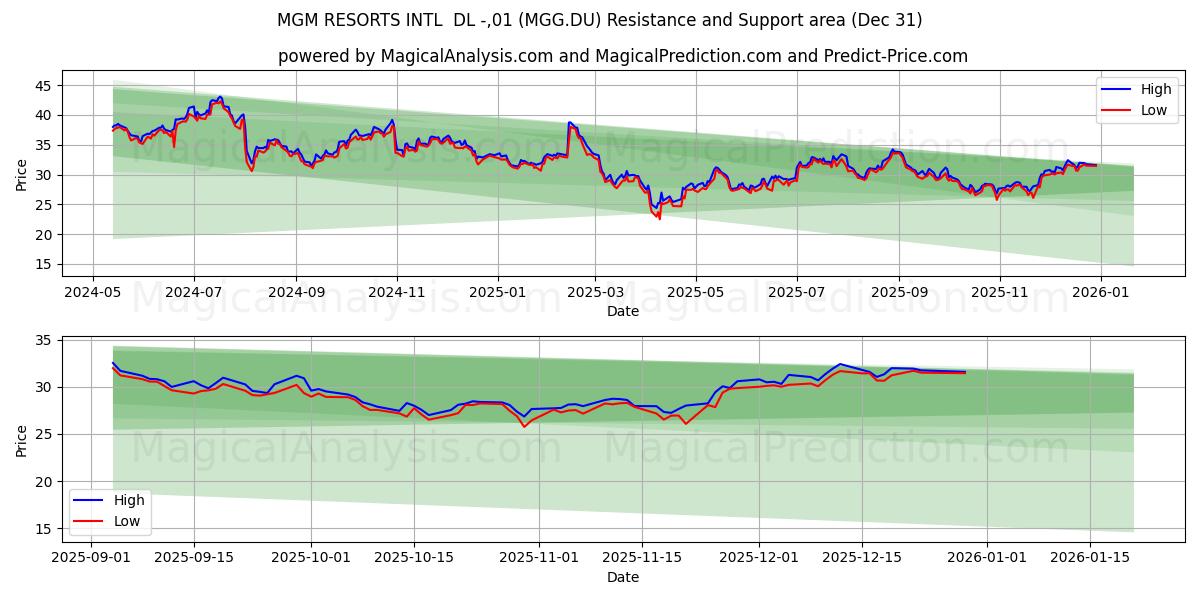Click the '2025-05' tick label

click(696, 293)
